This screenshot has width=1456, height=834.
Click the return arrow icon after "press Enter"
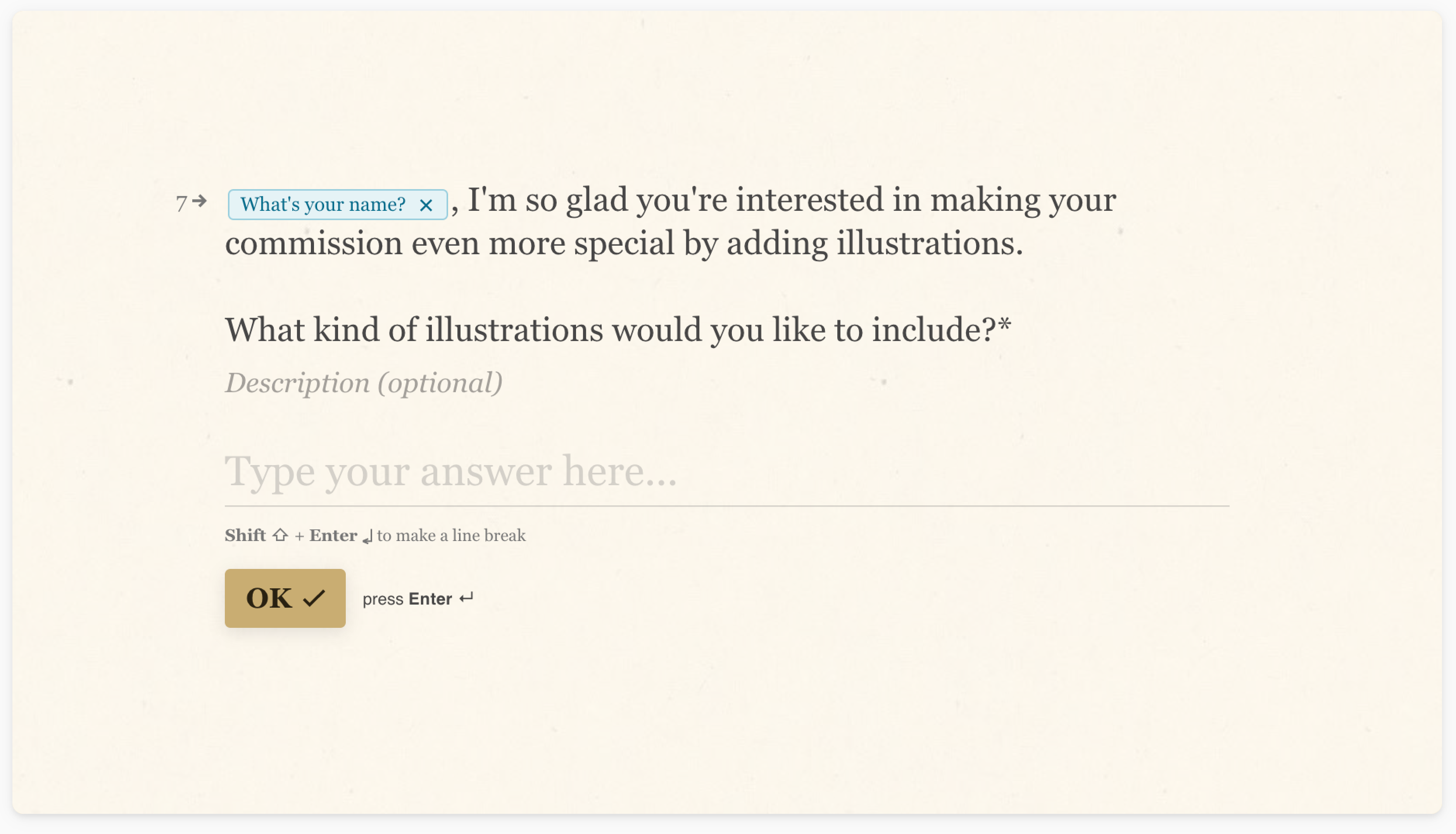466,598
